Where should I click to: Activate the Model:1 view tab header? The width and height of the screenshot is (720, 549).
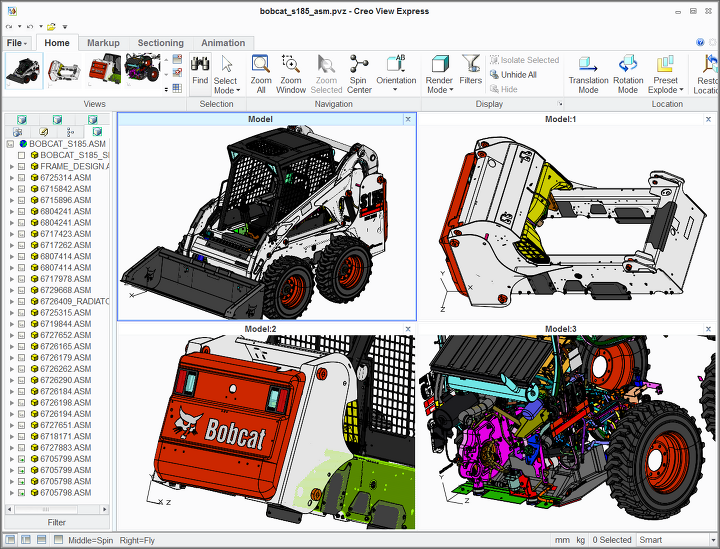(x=560, y=119)
